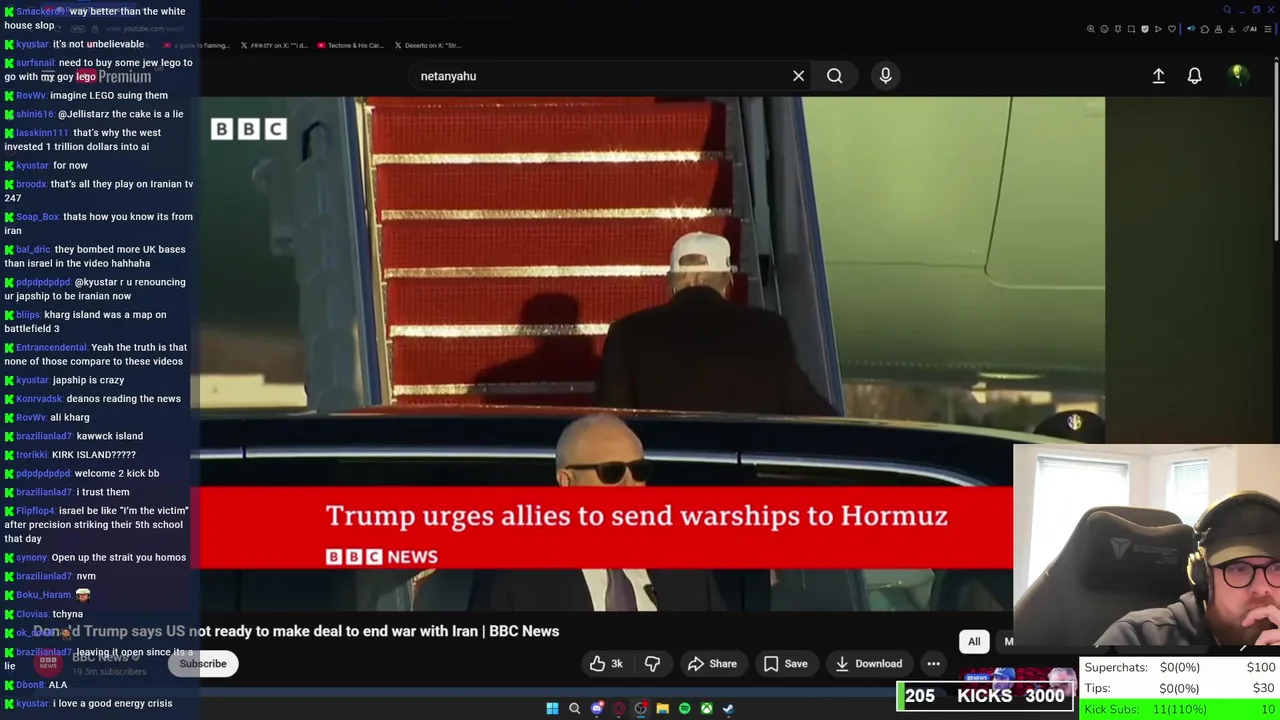Toggle the ad-blocker shield icon
The width and height of the screenshot is (1280, 720).
point(1145,29)
